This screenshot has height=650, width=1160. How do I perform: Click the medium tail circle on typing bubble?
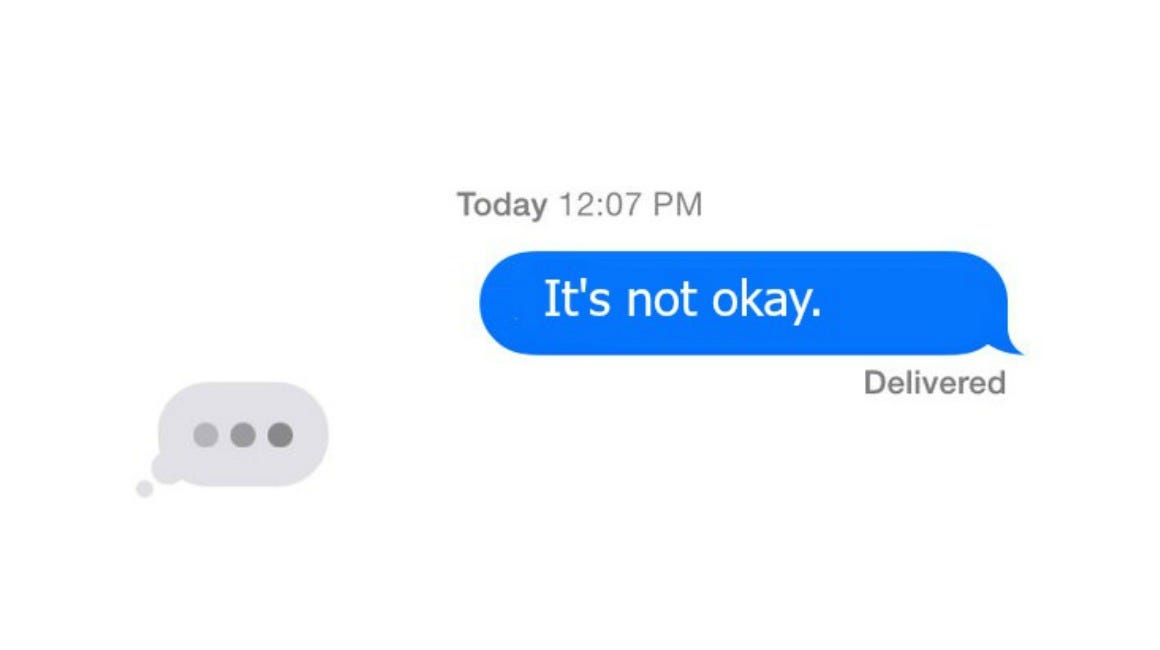(166, 469)
